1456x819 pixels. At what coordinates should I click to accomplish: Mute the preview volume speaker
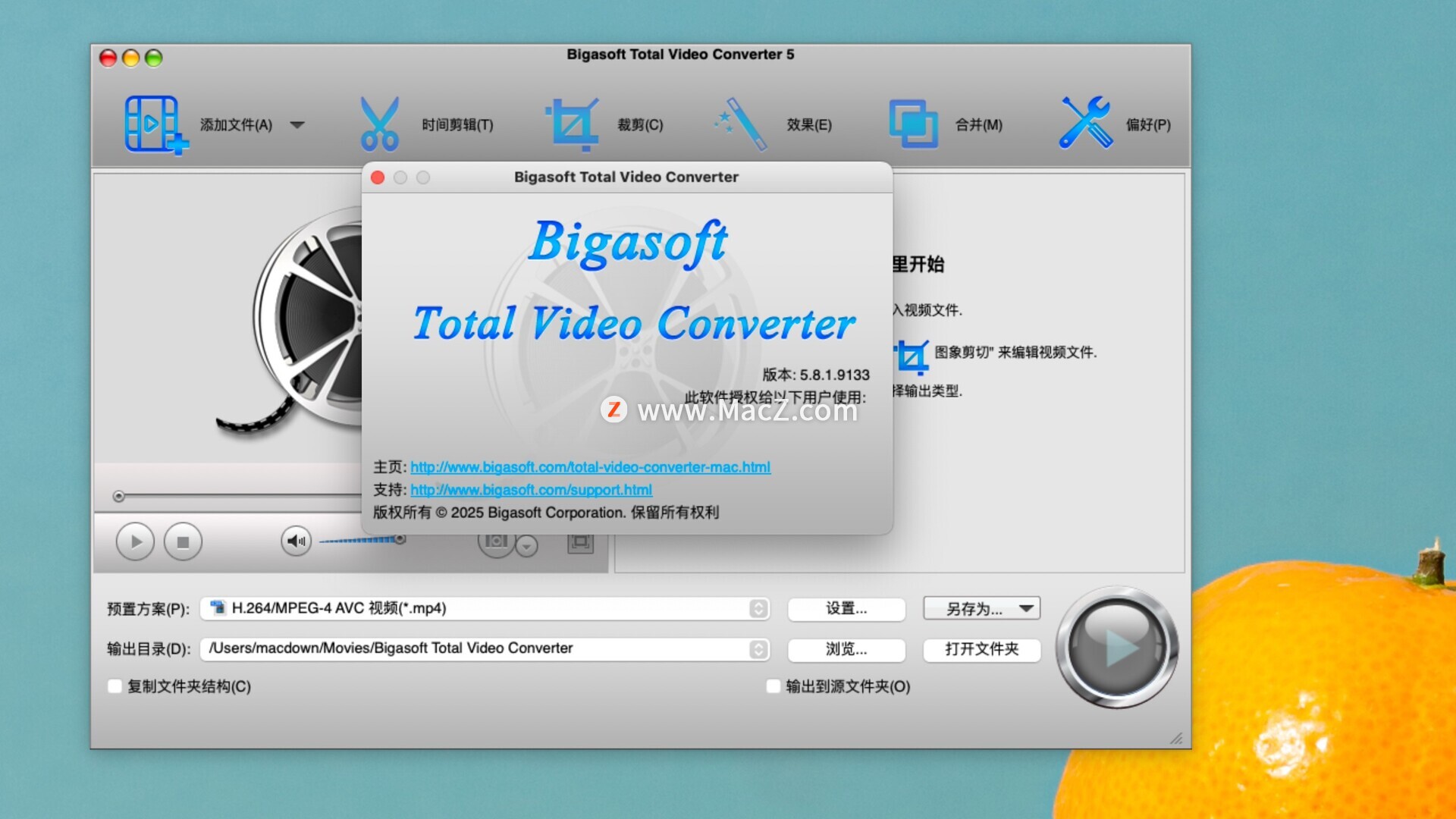[296, 541]
